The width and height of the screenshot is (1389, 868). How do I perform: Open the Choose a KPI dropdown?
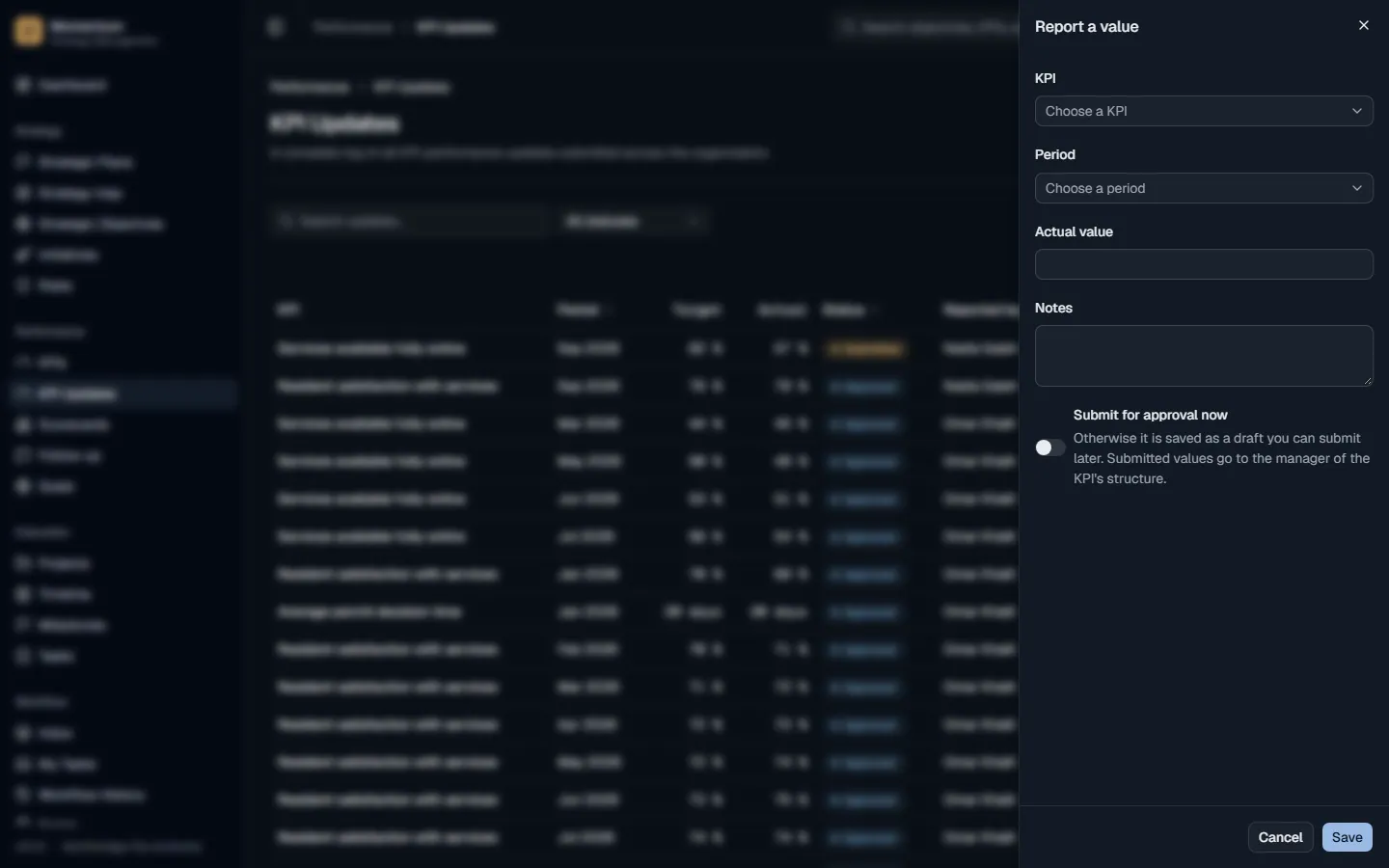[1204, 111]
